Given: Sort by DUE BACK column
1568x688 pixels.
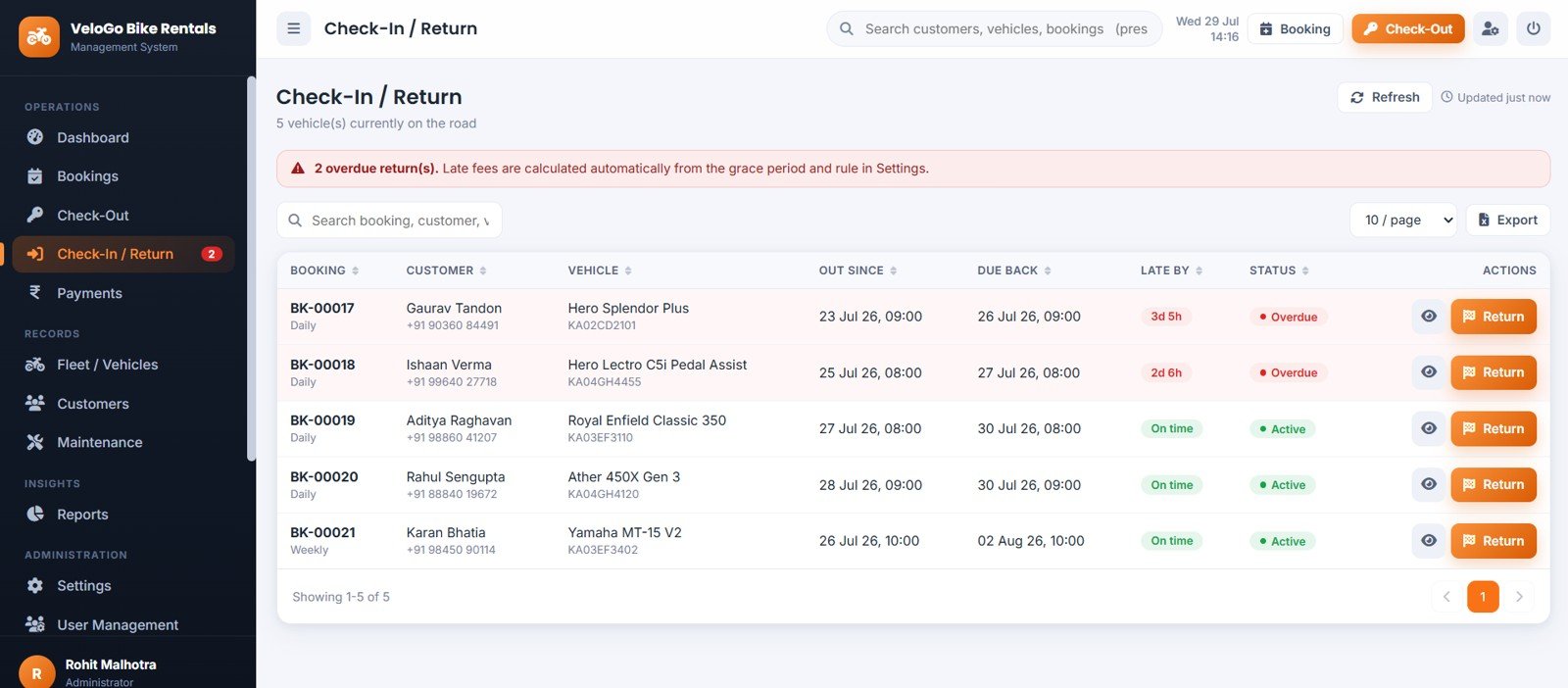Looking at the screenshot, I should [1014, 270].
